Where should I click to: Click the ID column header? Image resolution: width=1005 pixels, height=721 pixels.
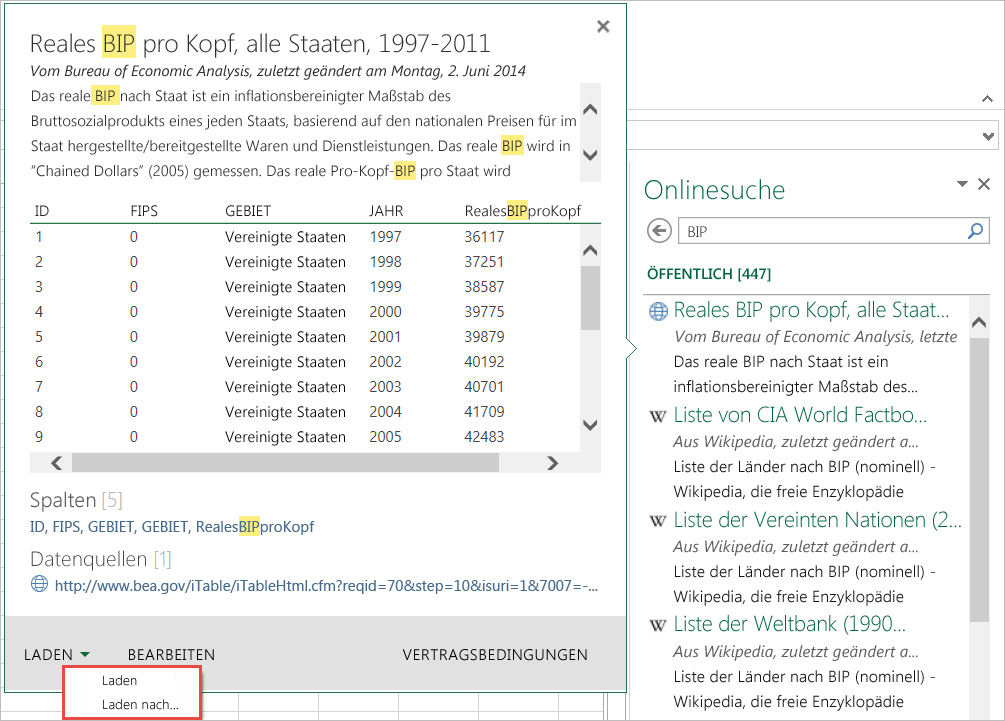[42, 211]
